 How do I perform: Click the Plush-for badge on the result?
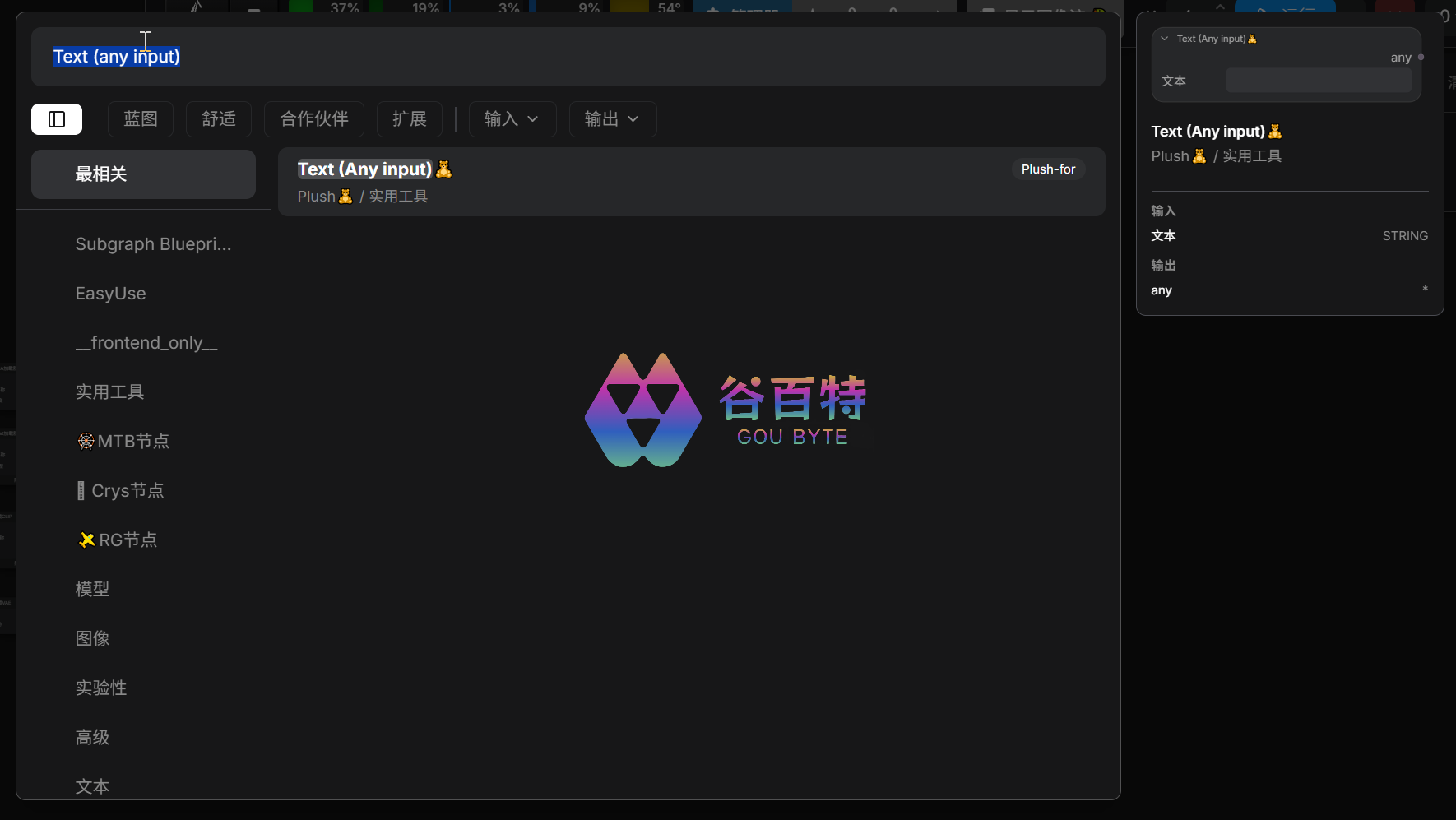pos(1048,169)
